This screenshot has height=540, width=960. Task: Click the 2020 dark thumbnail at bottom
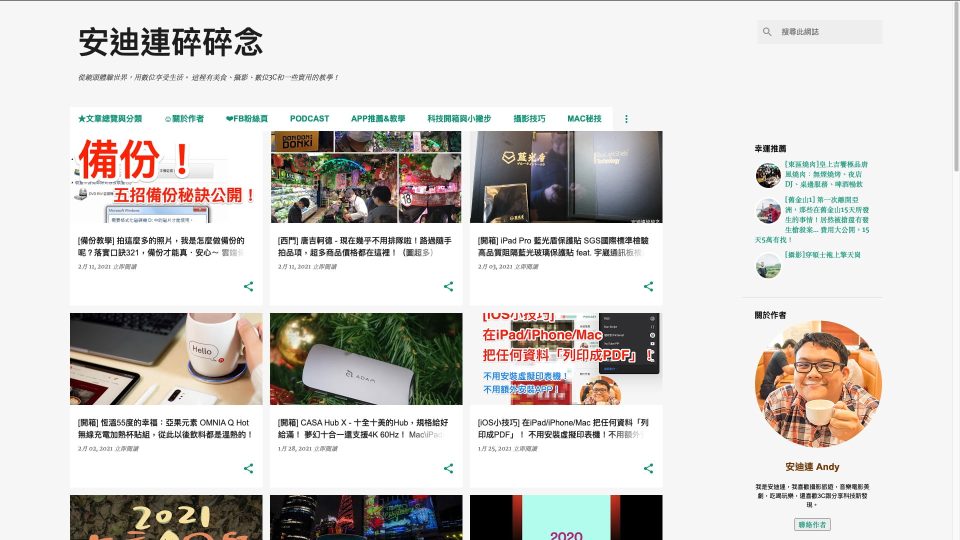566,517
